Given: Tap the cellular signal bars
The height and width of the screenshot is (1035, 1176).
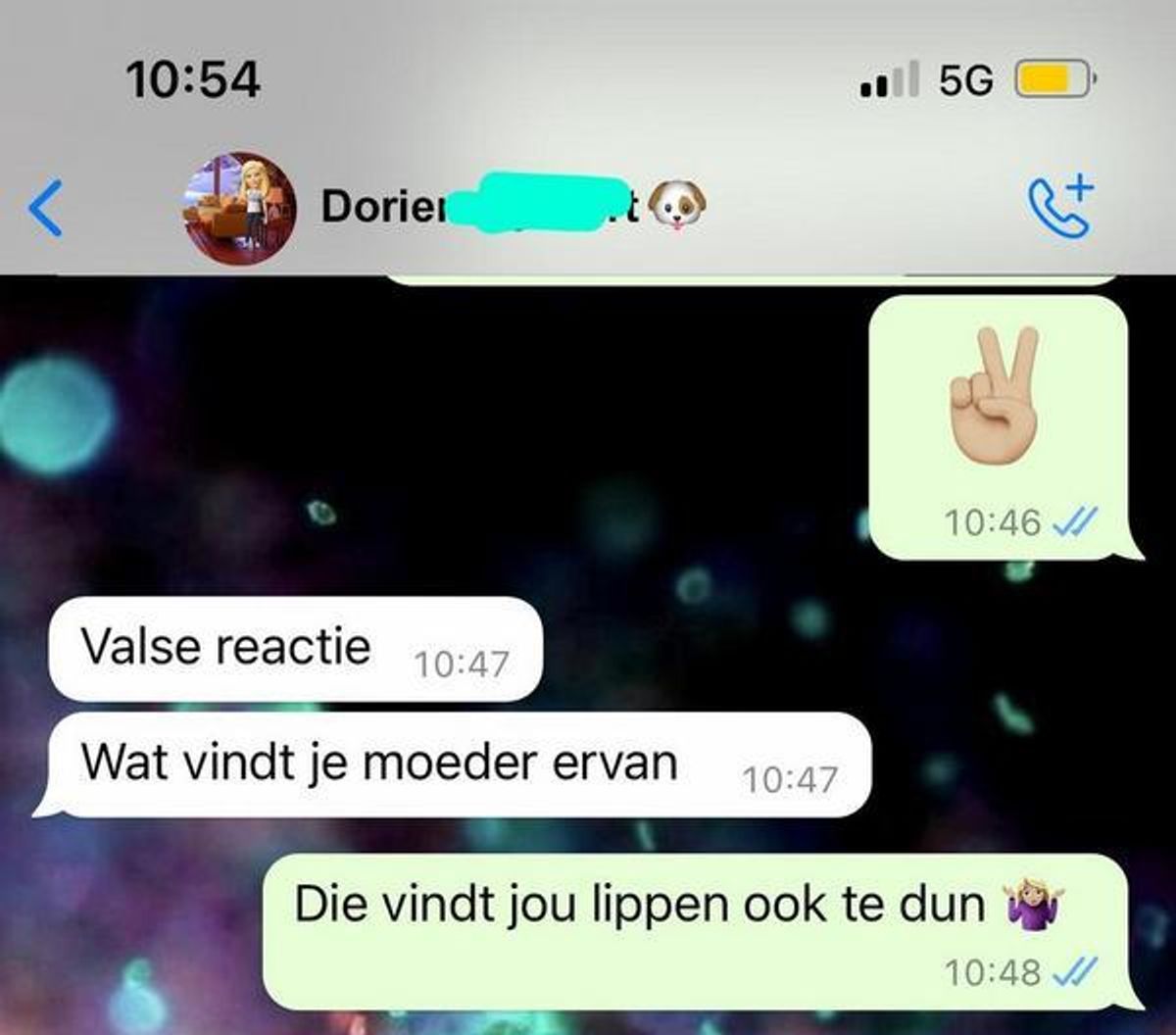Looking at the screenshot, I should click(890, 79).
